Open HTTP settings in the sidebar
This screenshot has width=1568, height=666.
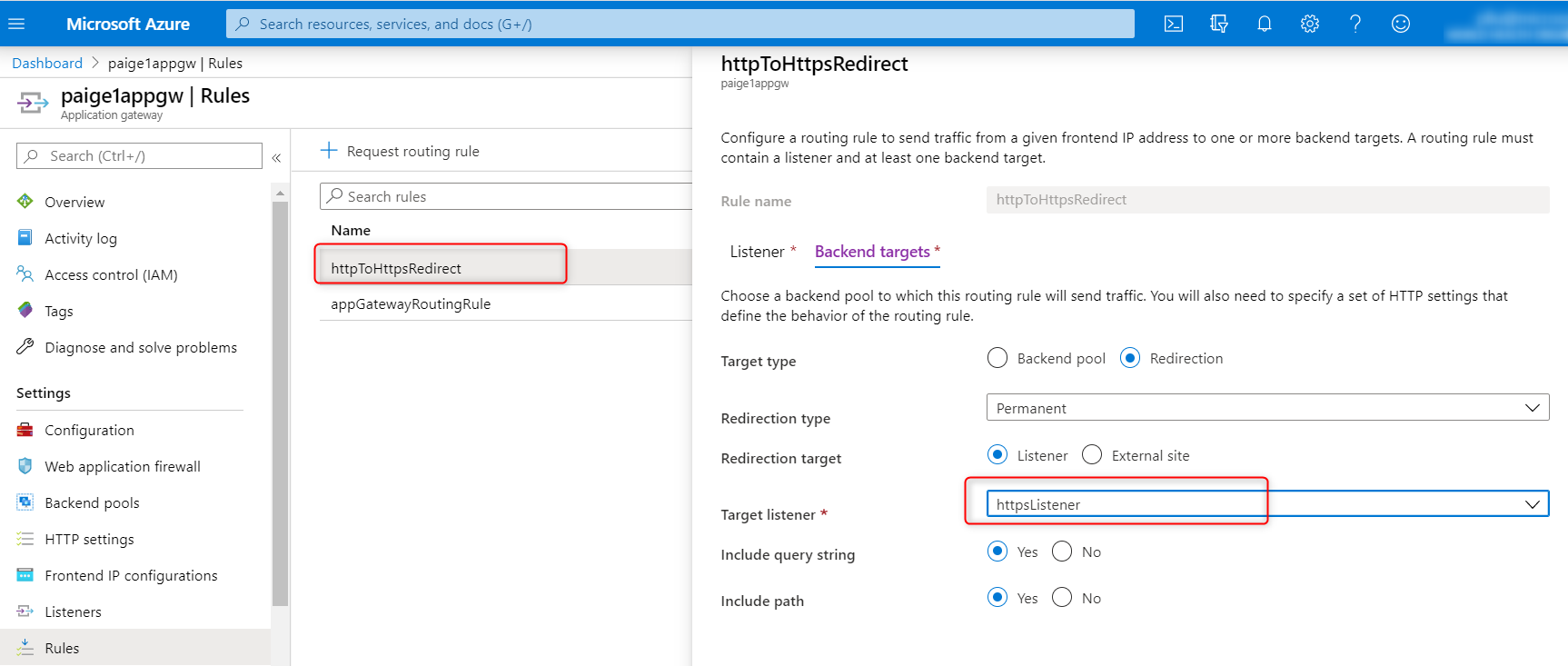89,539
